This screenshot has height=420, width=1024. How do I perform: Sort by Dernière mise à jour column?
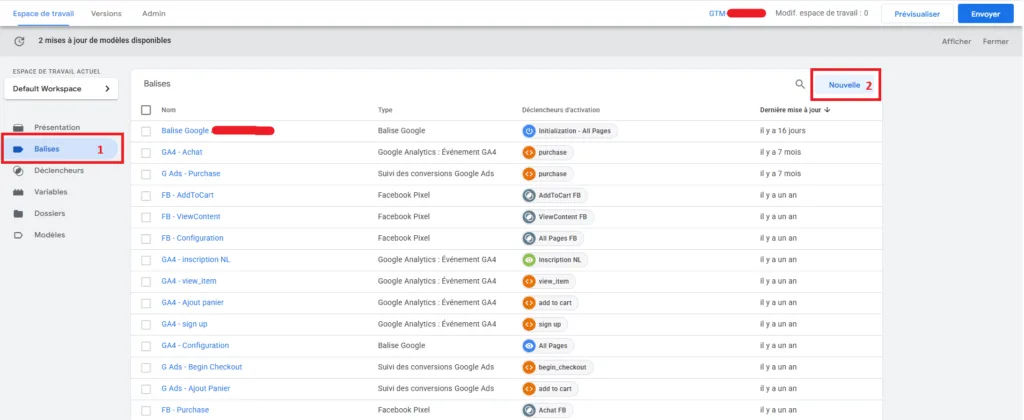coord(797,110)
